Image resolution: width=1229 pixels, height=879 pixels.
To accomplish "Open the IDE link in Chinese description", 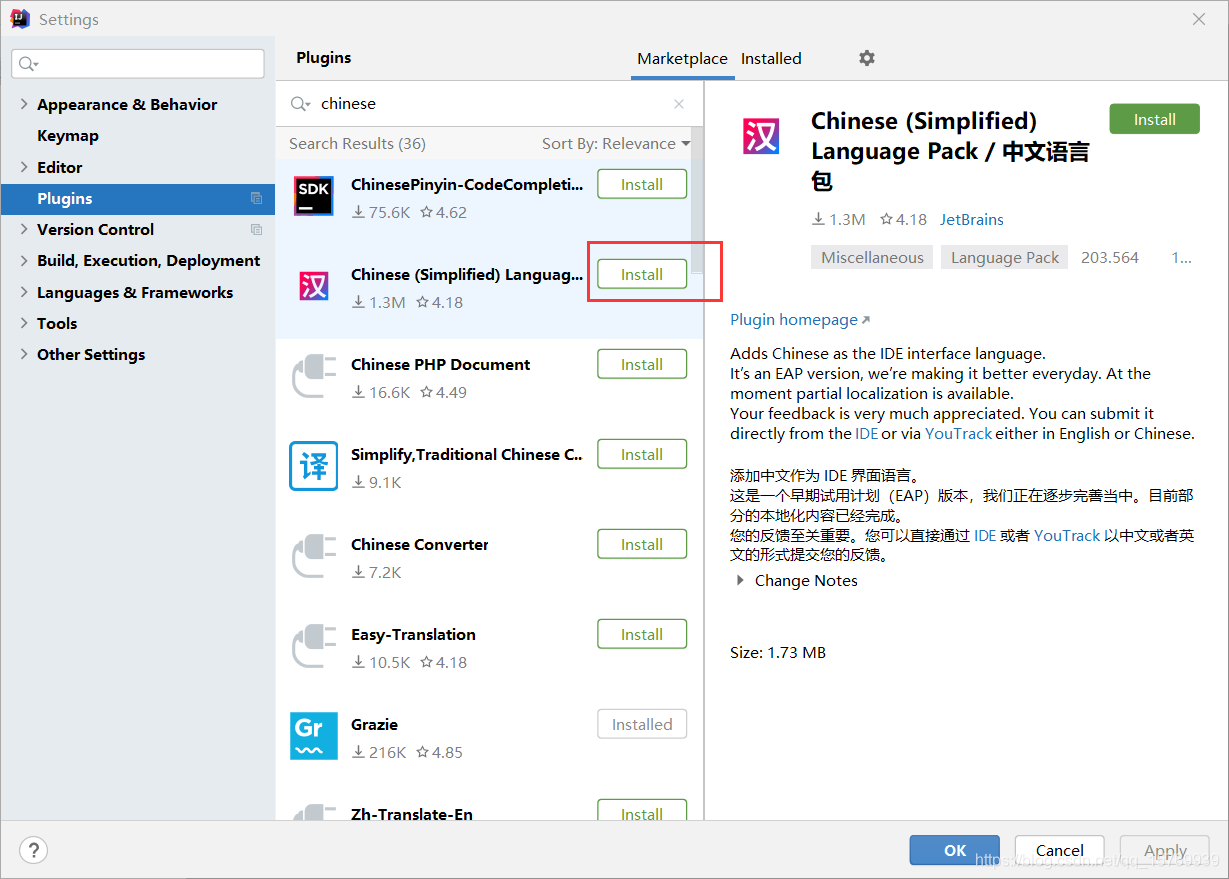I will pyautogui.click(x=985, y=535).
